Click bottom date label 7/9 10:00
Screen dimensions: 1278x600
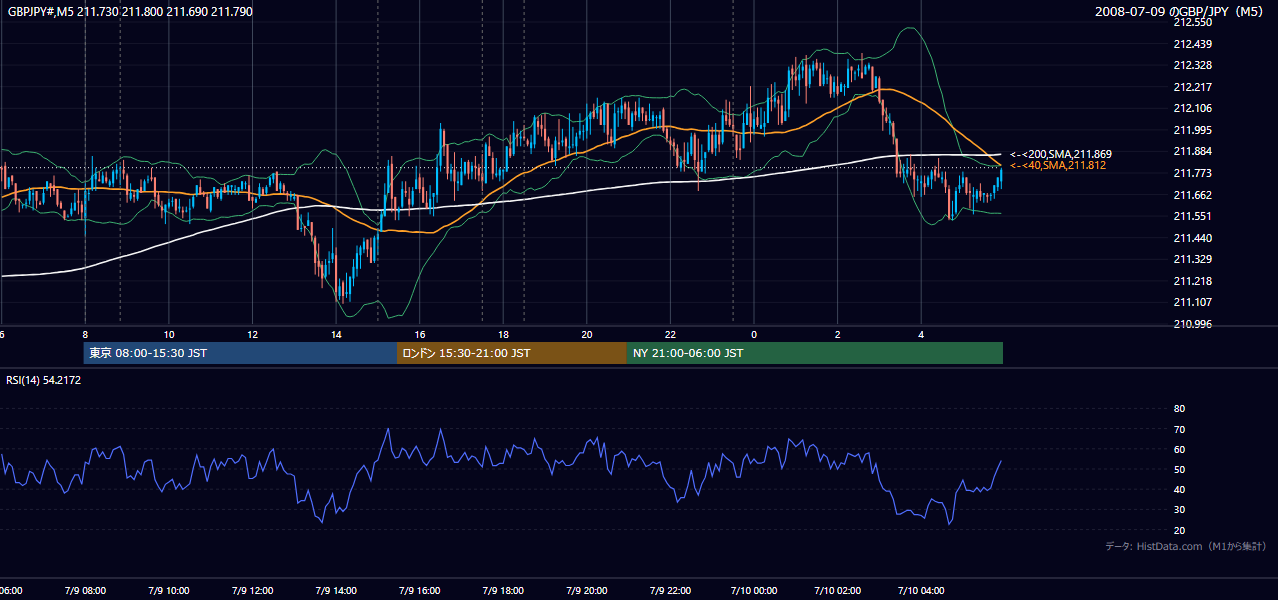[x=168, y=590]
